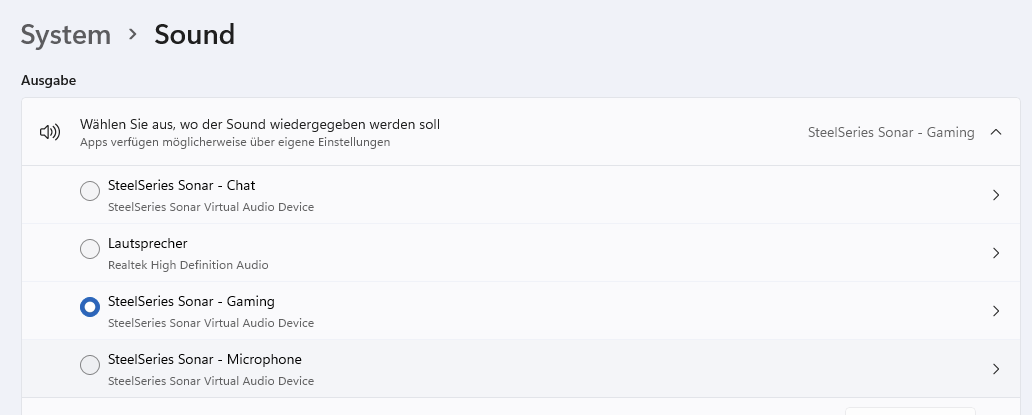Select SteelSeries Sonar - Microphone radio button
Image resolution: width=1032 pixels, height=415 pixels.
[x=90, y=366]
